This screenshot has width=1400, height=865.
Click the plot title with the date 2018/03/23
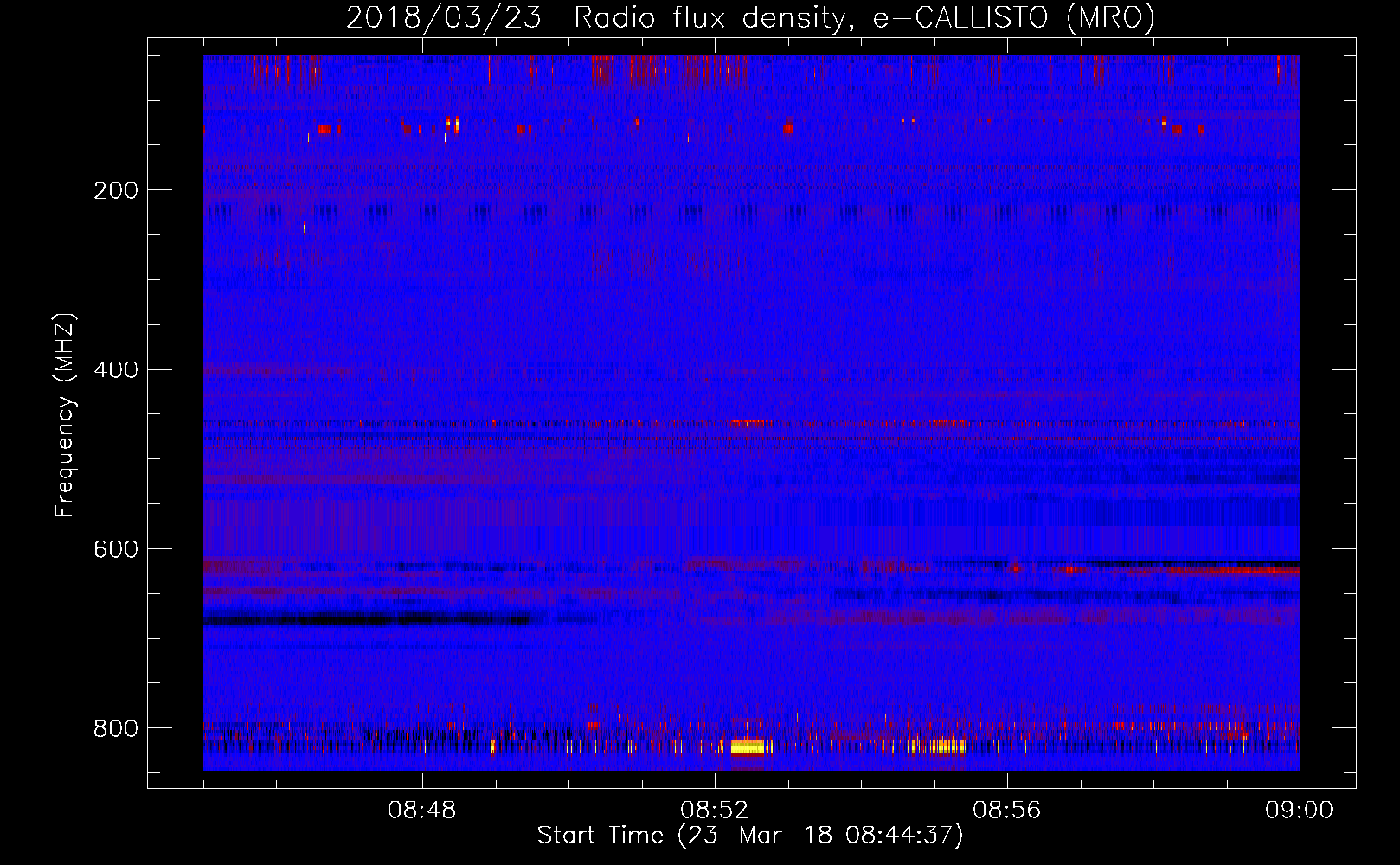(x=750, y=17)
